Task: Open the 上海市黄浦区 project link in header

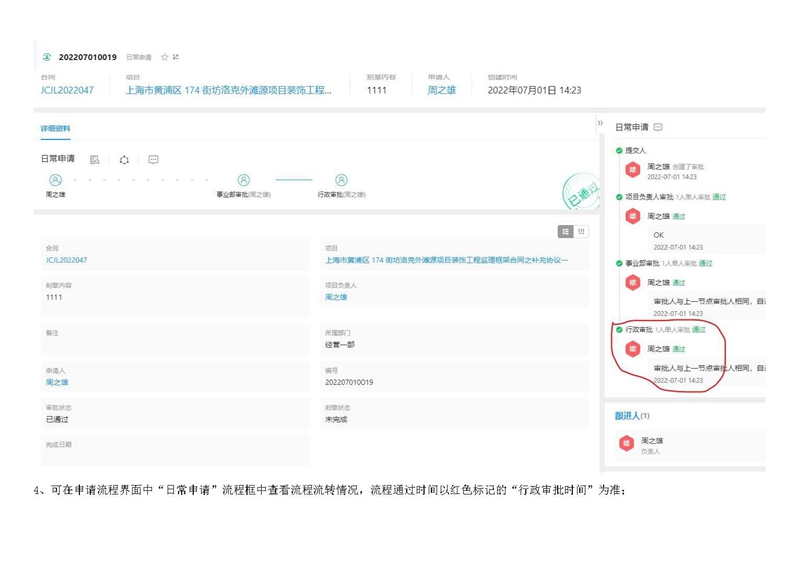Action: (228, 90)
